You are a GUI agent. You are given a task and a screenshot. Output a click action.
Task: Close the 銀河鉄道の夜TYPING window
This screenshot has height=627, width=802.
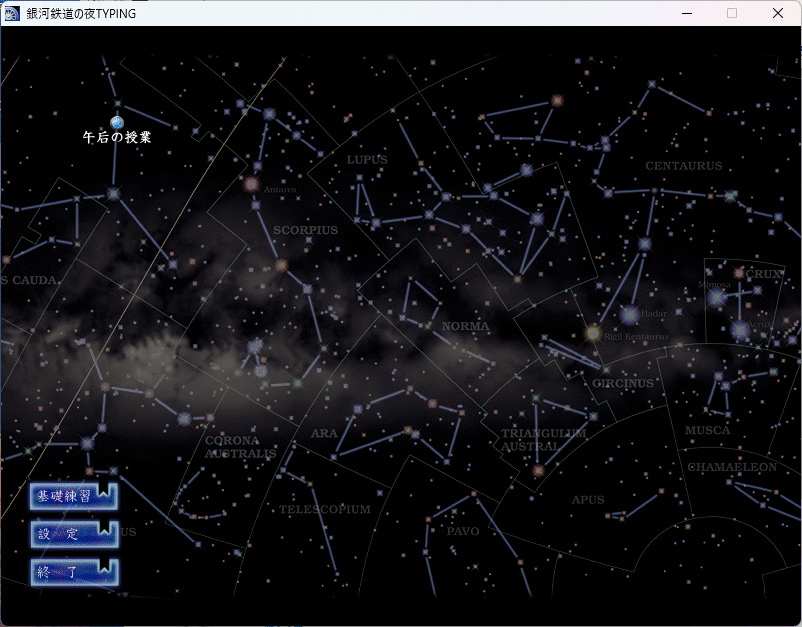tap(777, 13)
